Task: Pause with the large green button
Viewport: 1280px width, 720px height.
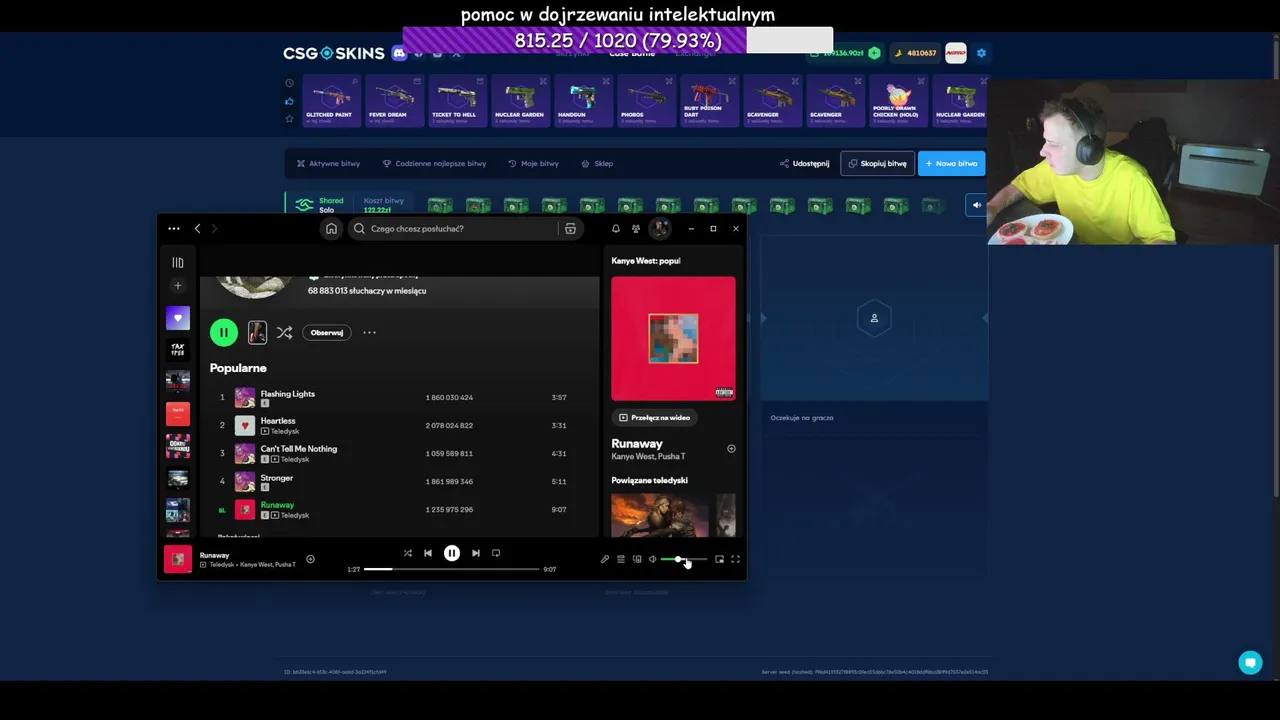Action: [x=224, y=333]
